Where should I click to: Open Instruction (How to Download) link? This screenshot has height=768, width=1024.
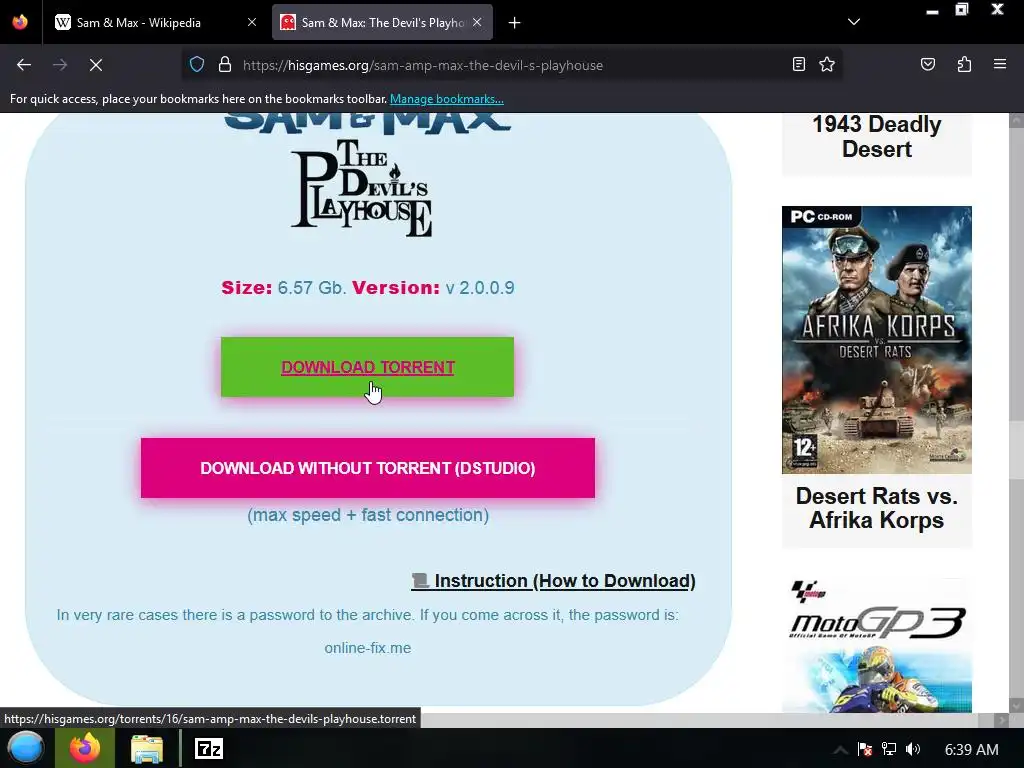coord(553,581)
